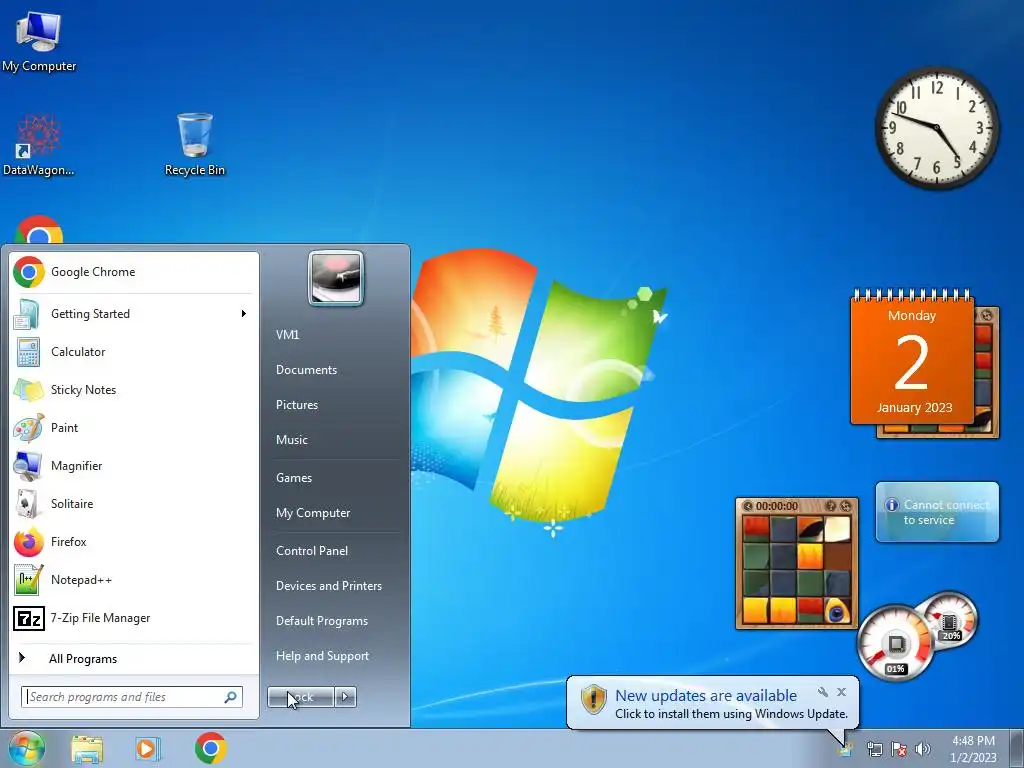This screenshot has width=1024, height=768.
Task: Click the Start orb button
Action: pos(26,748)
